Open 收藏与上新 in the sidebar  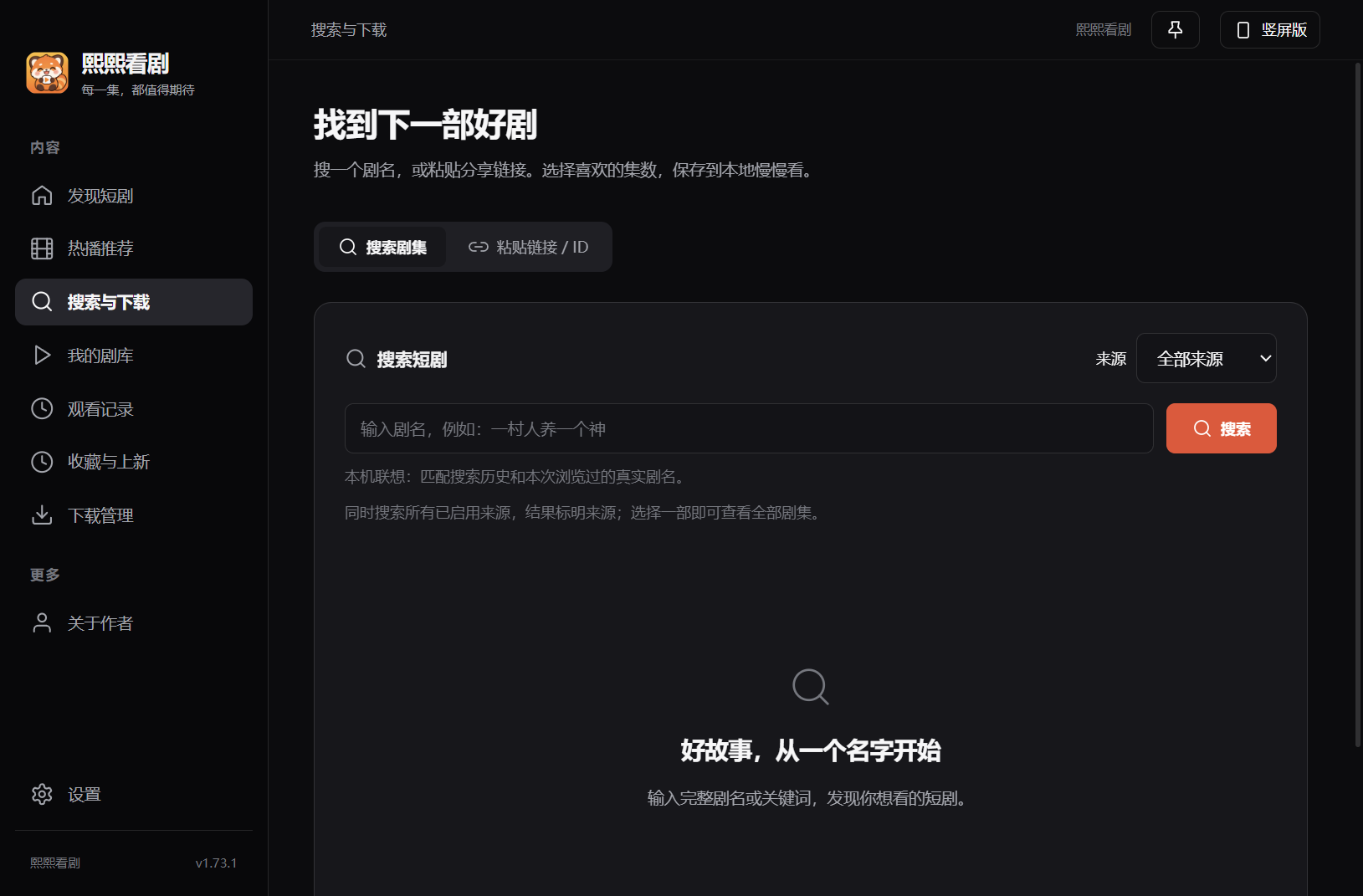pos(134,462)
